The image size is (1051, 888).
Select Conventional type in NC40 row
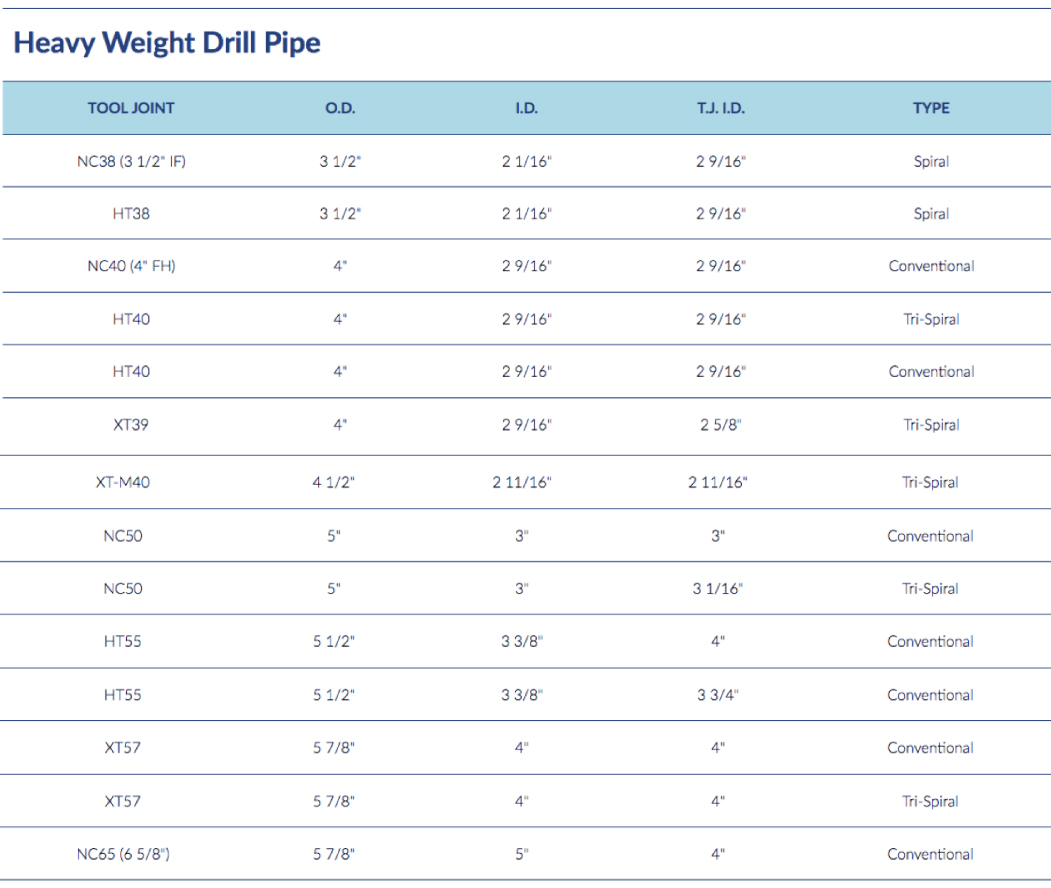[931, 266]
